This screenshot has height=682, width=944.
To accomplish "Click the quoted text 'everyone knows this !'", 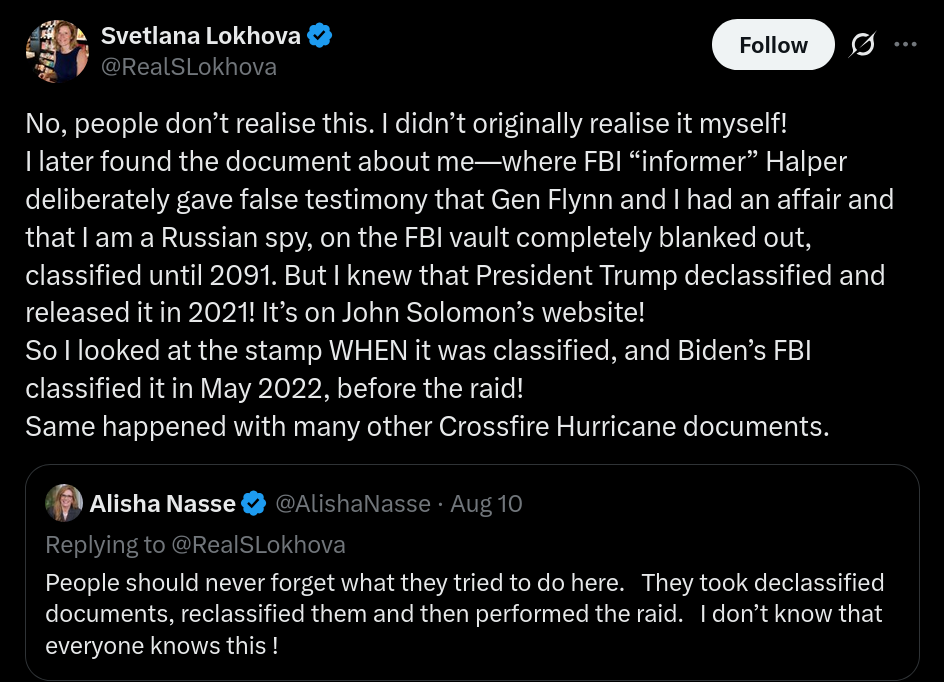I will point(162,644).
